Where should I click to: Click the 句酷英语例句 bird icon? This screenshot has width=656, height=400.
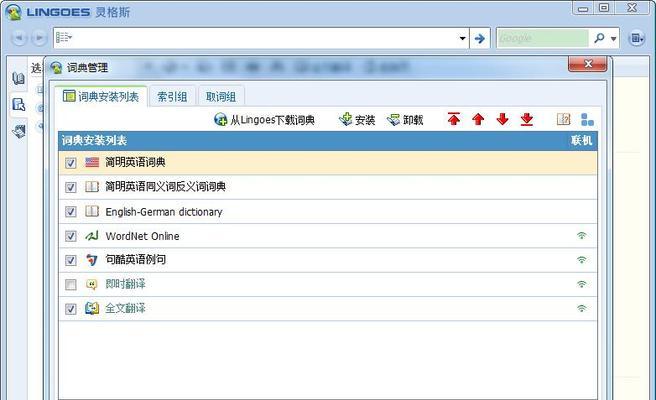(92, 260)
